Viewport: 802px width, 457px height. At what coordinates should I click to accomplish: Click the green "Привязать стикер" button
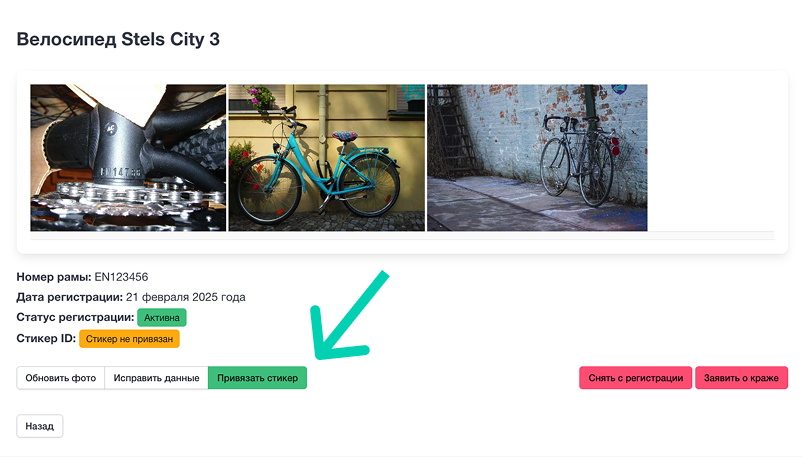tap(257, 378)
